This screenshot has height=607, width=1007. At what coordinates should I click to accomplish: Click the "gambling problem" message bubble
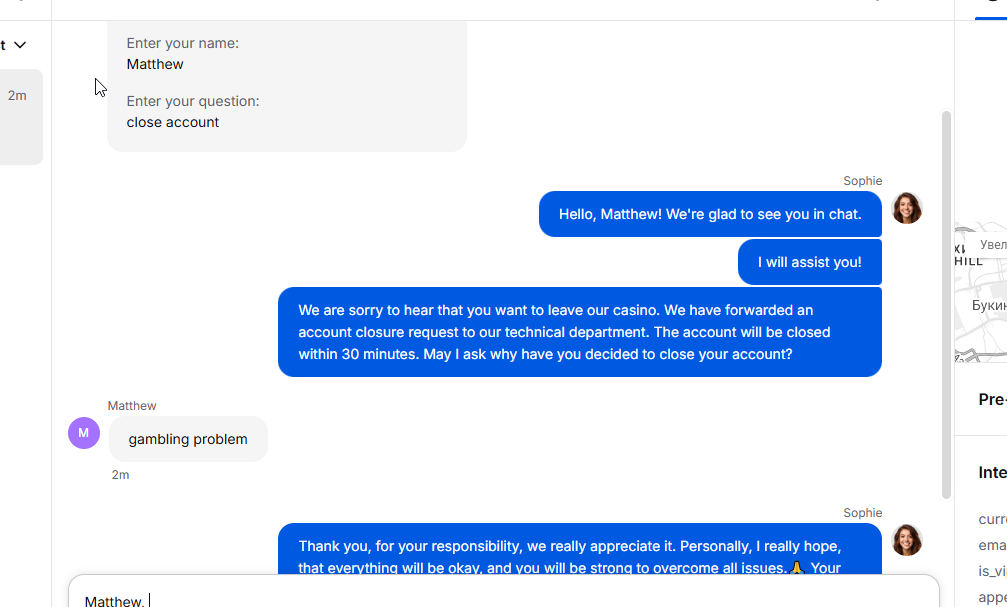point(188,439)
